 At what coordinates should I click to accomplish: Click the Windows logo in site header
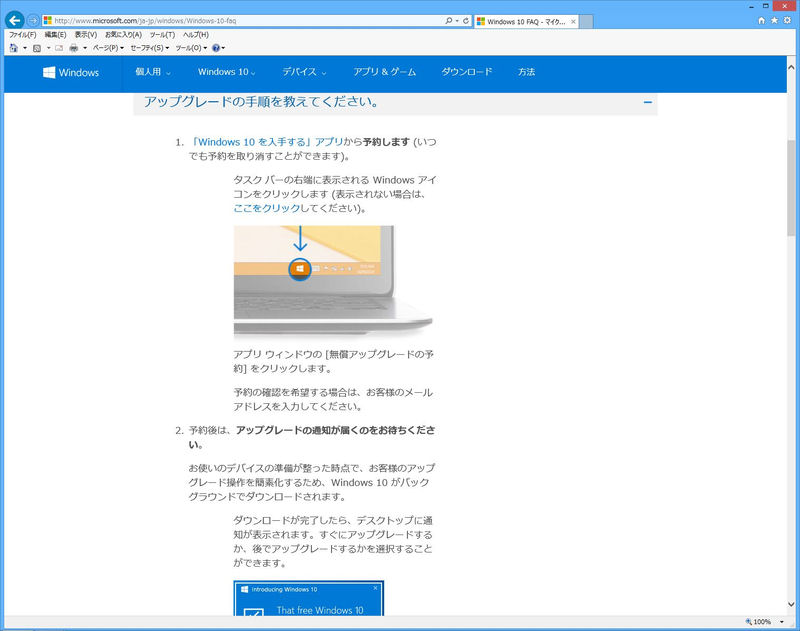click(x=71, y=72)
